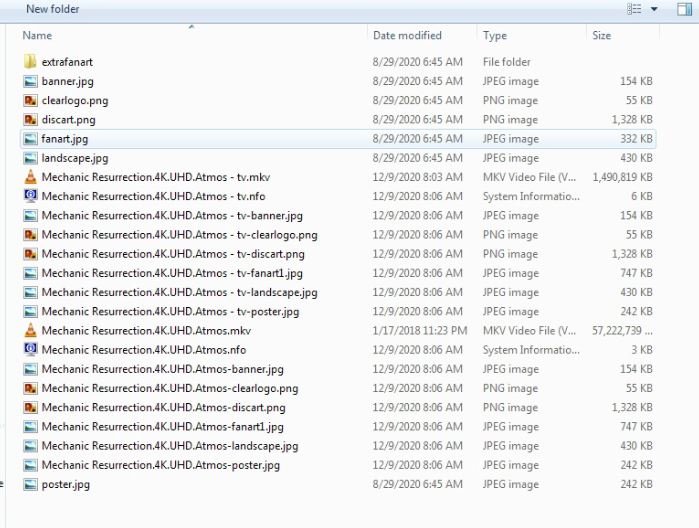The width and height of the screenshot is (699, 528).
Task: Select Mechanic Resurrection.4K.UHD.Atmos - tv.nfo name
Action: 153,196
